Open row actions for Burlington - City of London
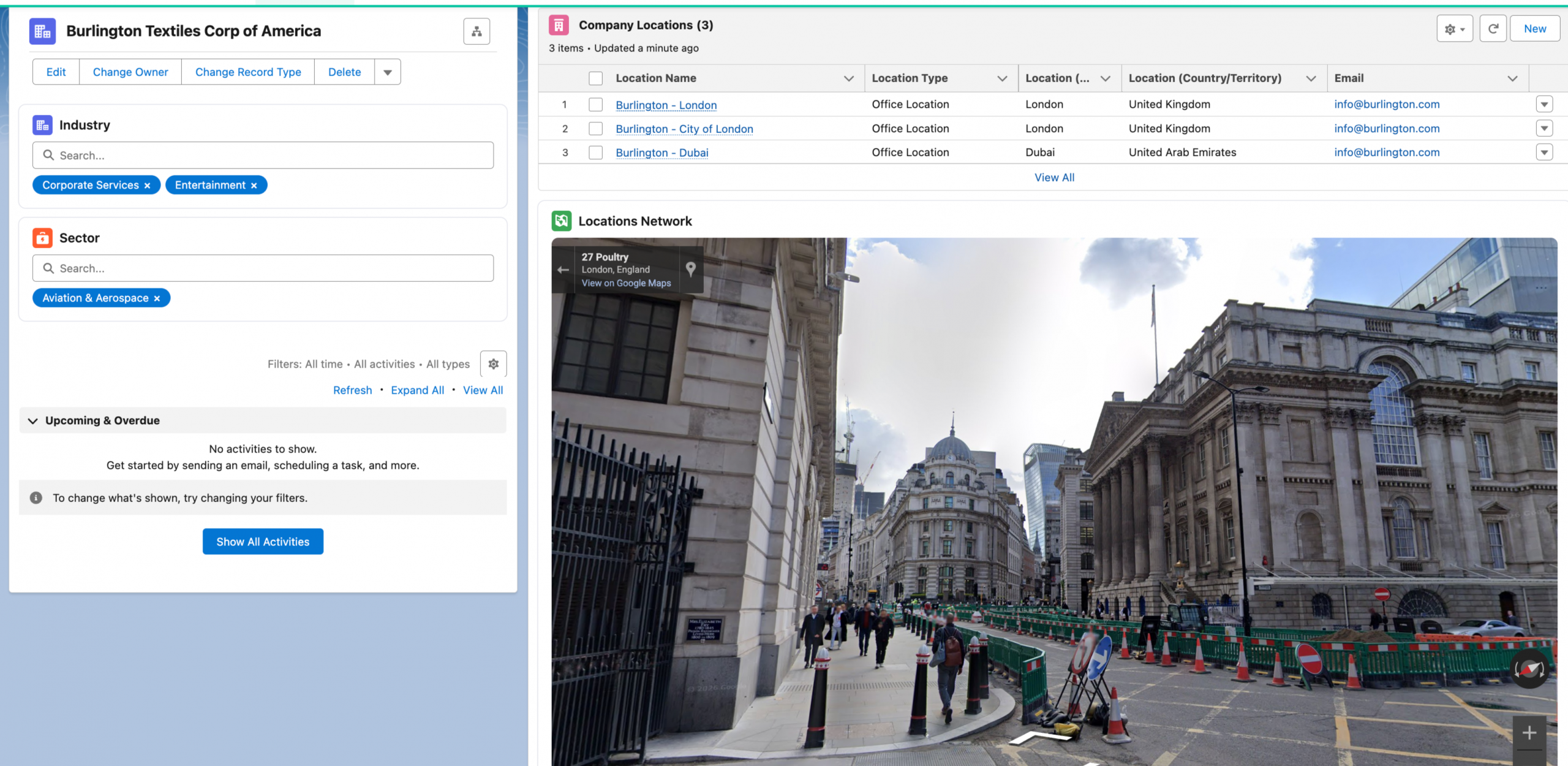 click(1544, 129)
